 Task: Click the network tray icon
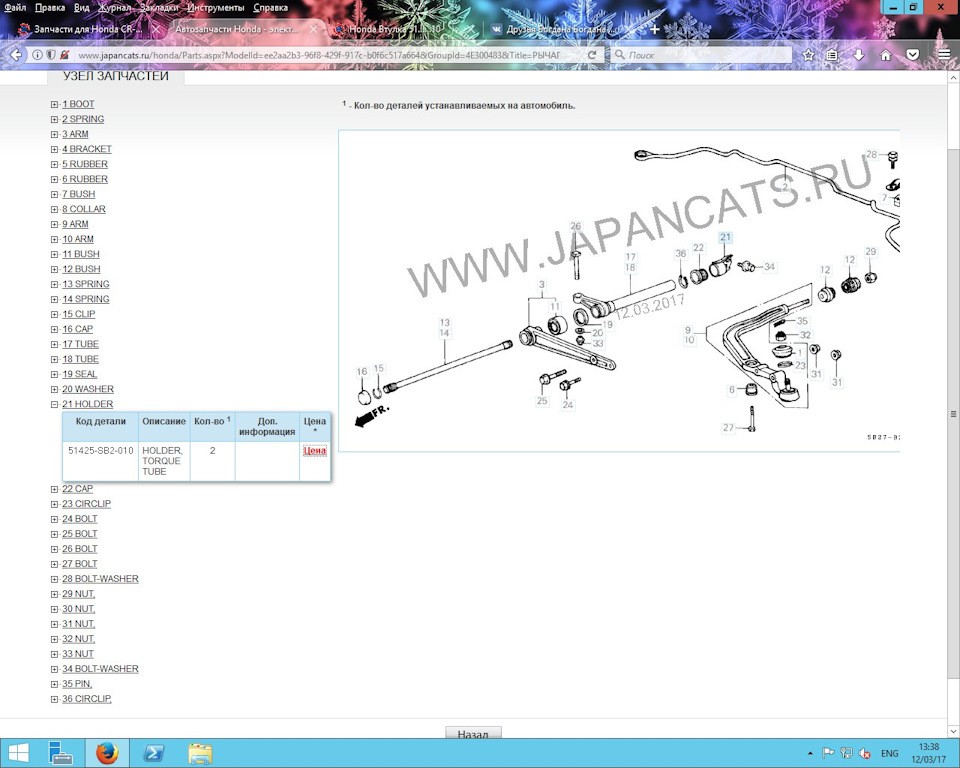[846, 753]
